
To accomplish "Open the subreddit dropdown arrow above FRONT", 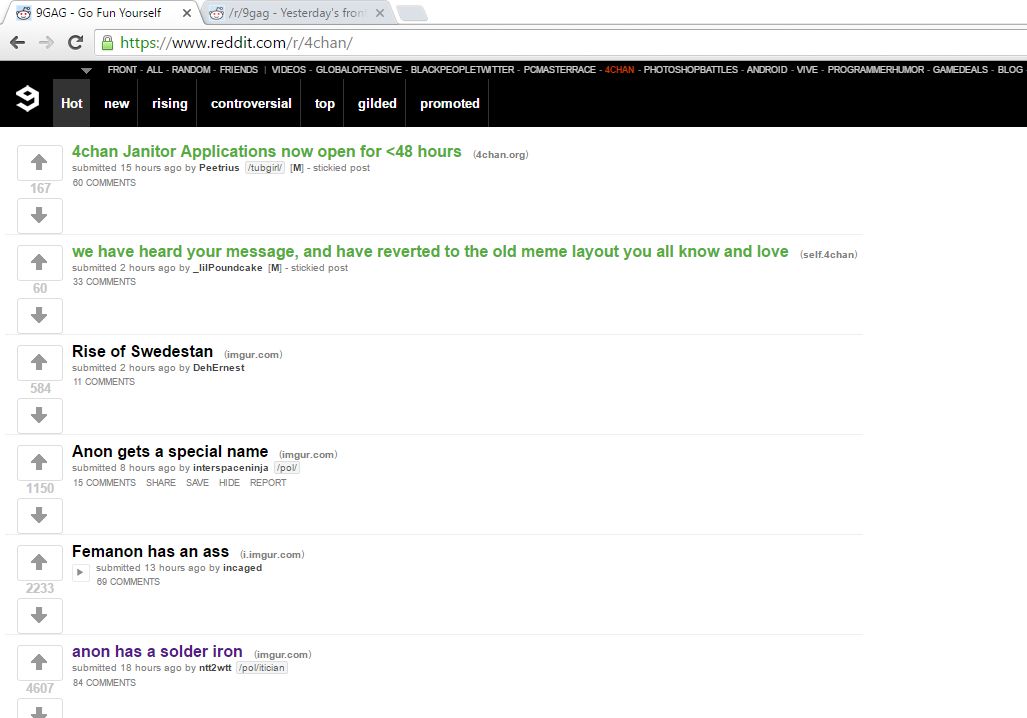I will pos(85,70).
